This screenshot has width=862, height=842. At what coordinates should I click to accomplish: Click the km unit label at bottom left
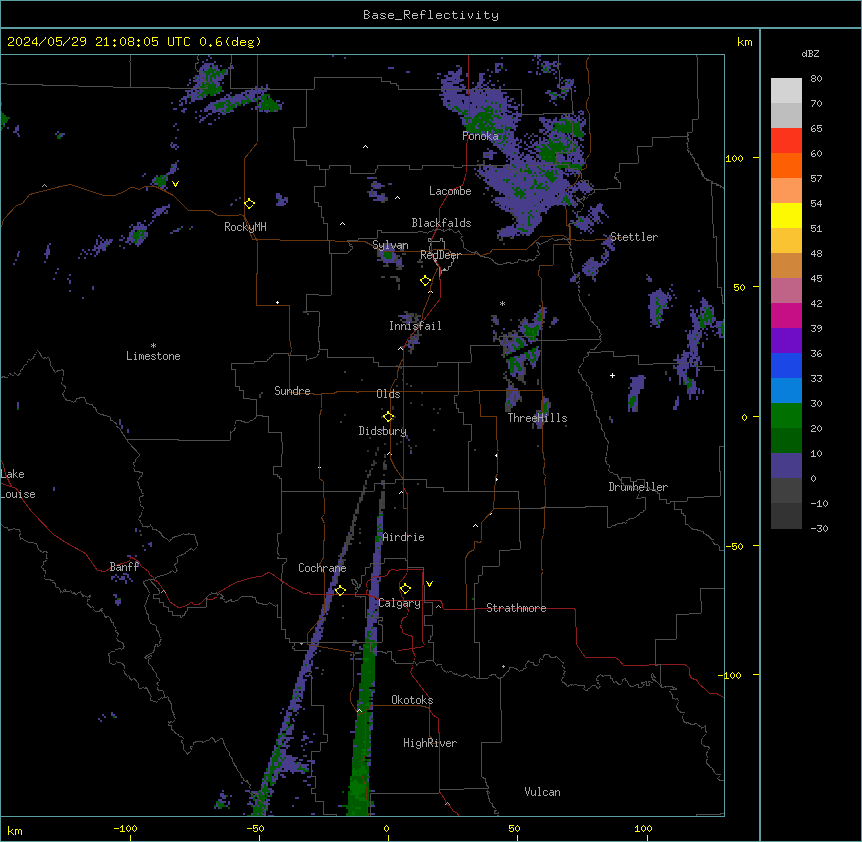click(x=15, y=831)
